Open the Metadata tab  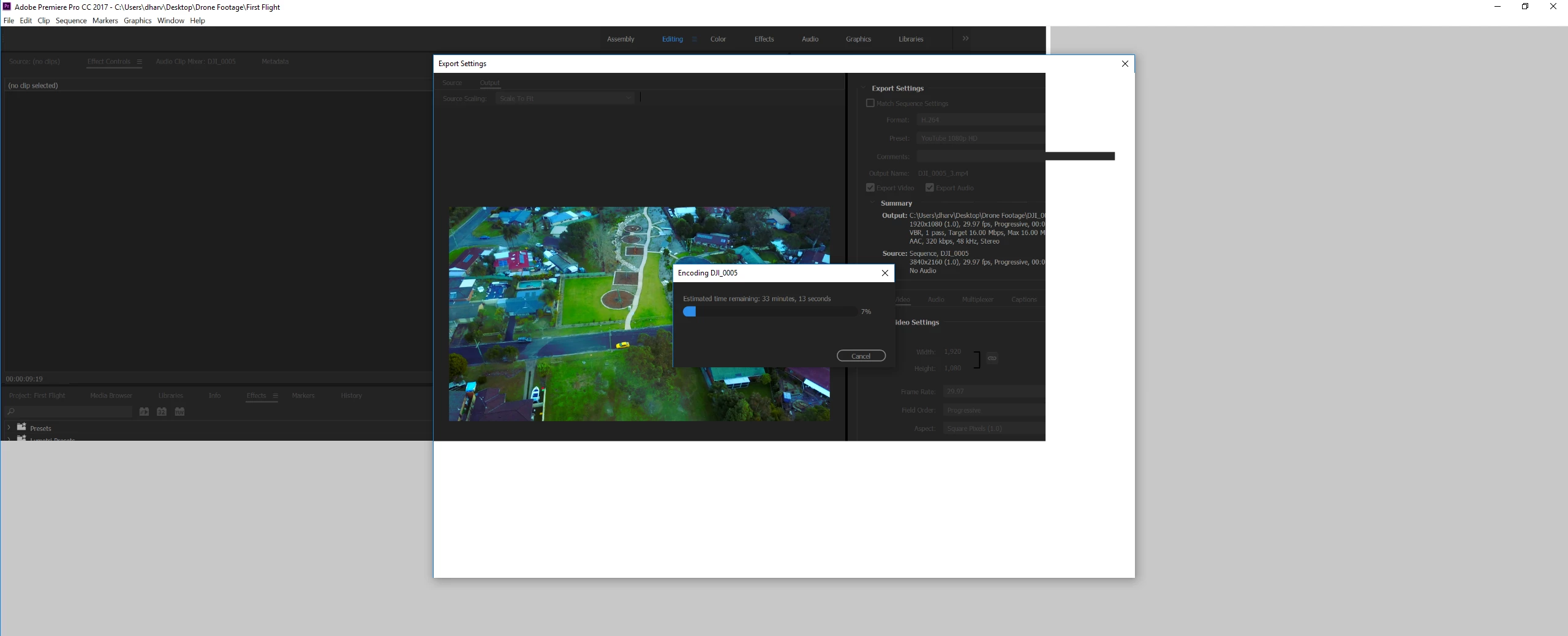[275, 61]
